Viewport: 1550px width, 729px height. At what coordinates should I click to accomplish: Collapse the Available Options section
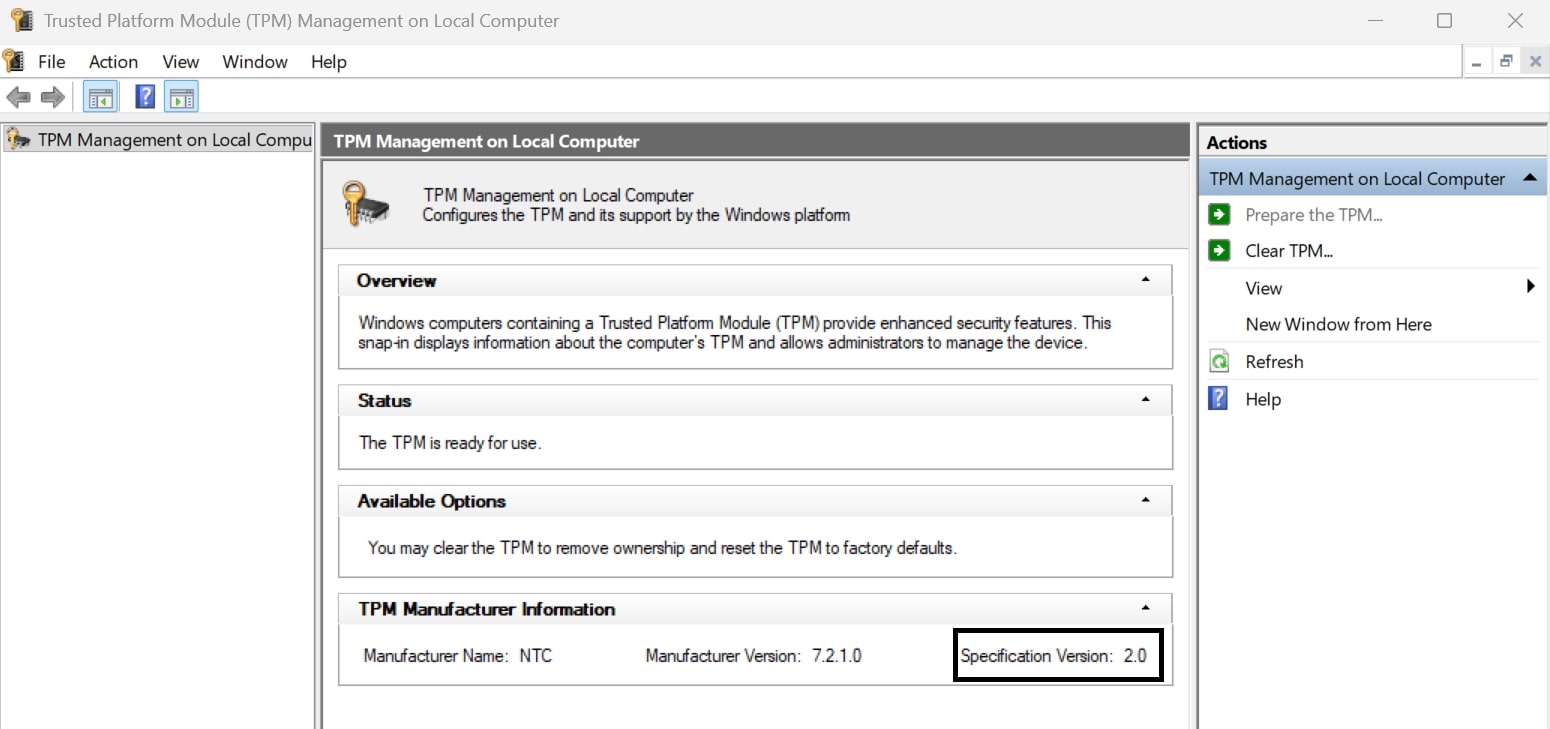tap(1145, 501)
